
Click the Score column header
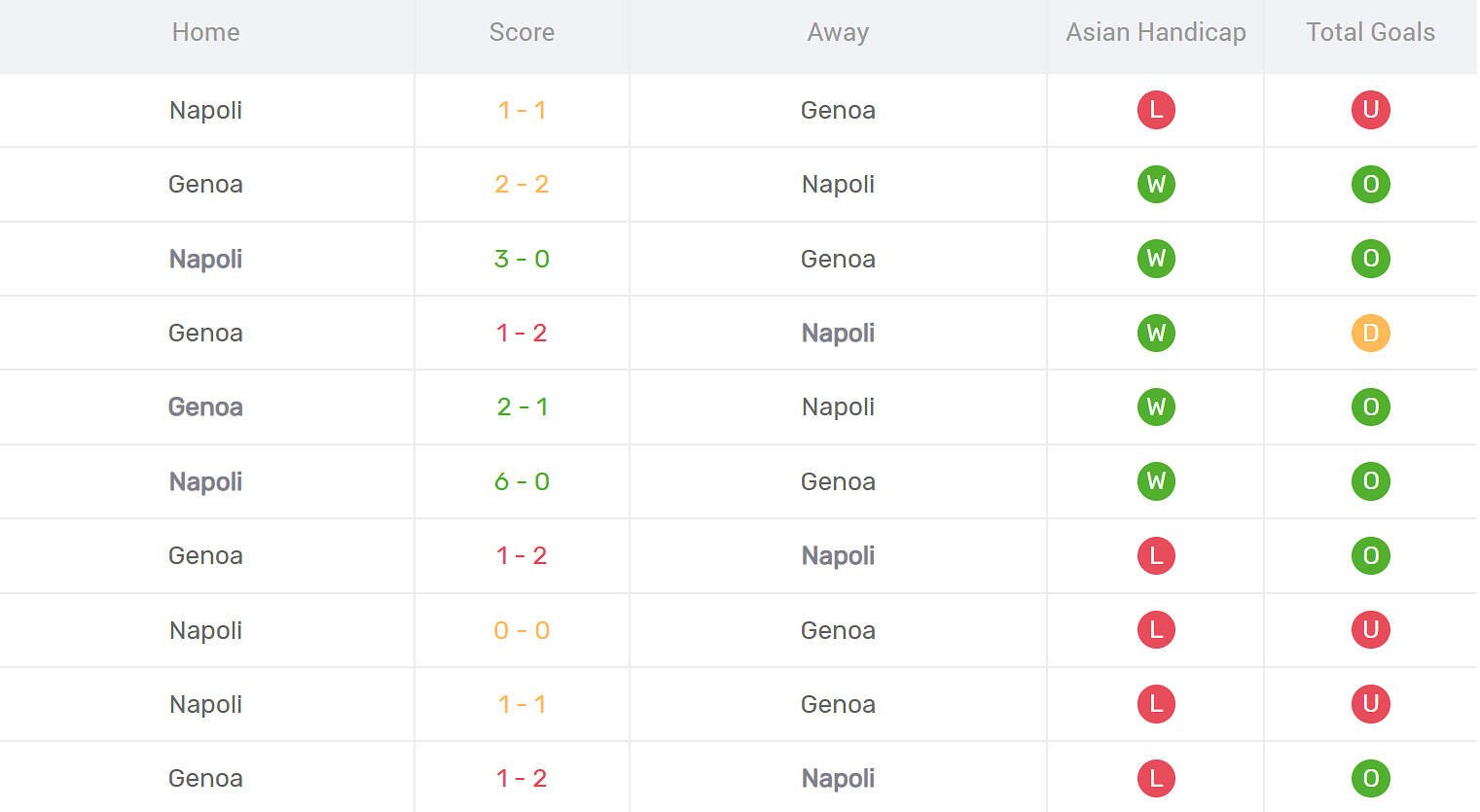pos(522,32)
